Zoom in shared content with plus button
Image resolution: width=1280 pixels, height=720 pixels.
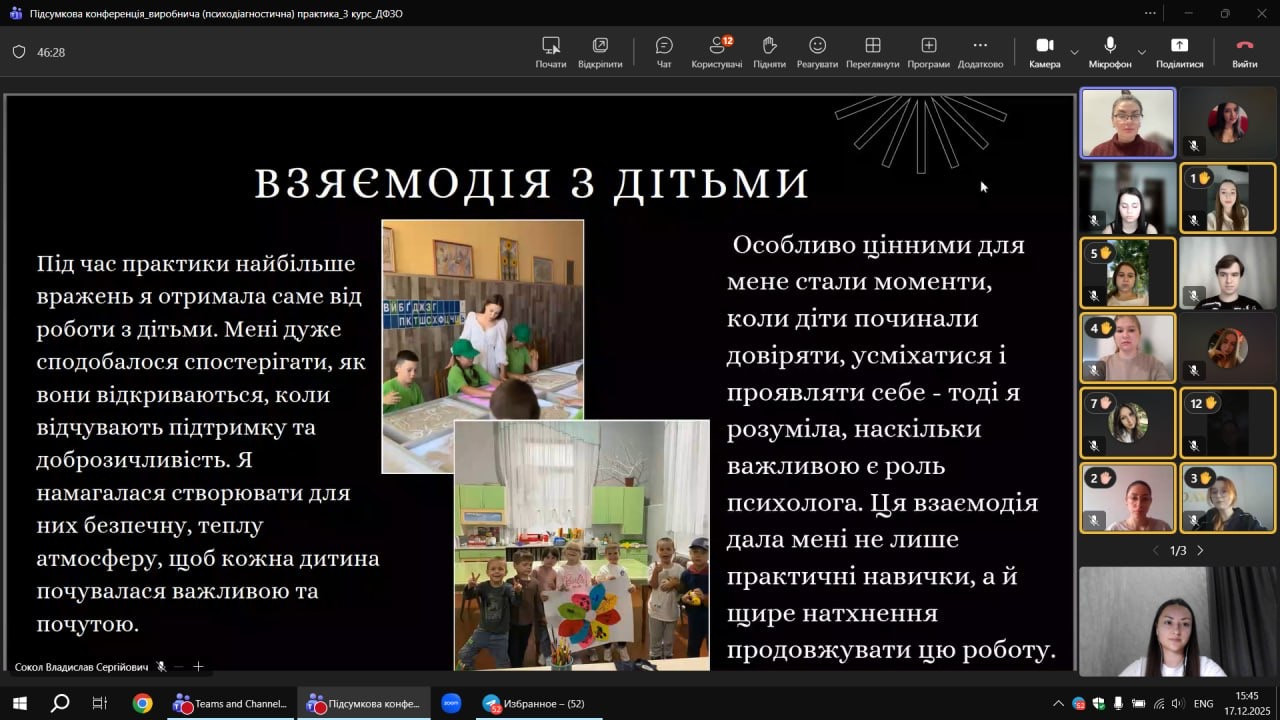(198, 667)
